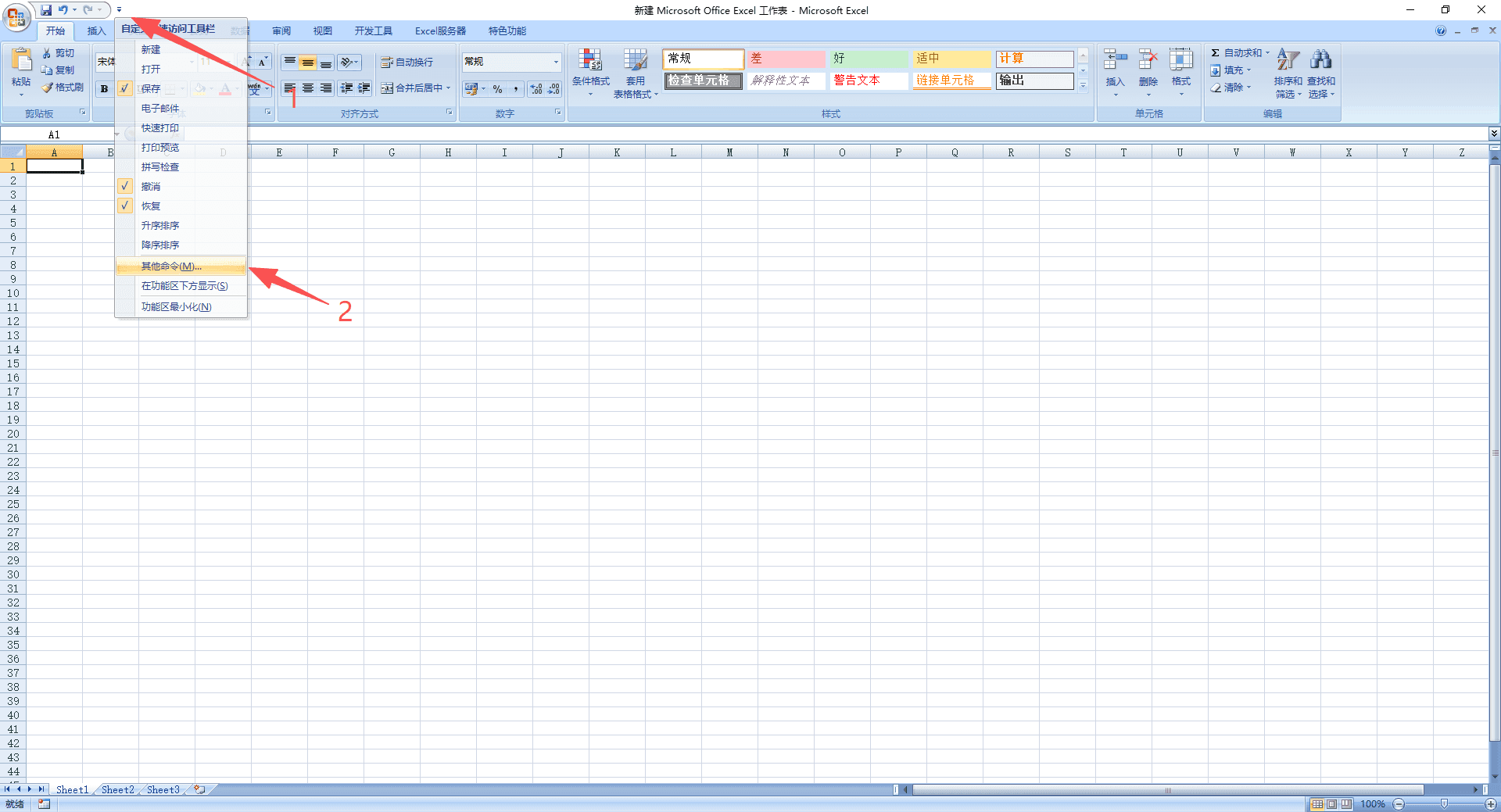Click the cell Format (格式) icon

[1180, 59]
